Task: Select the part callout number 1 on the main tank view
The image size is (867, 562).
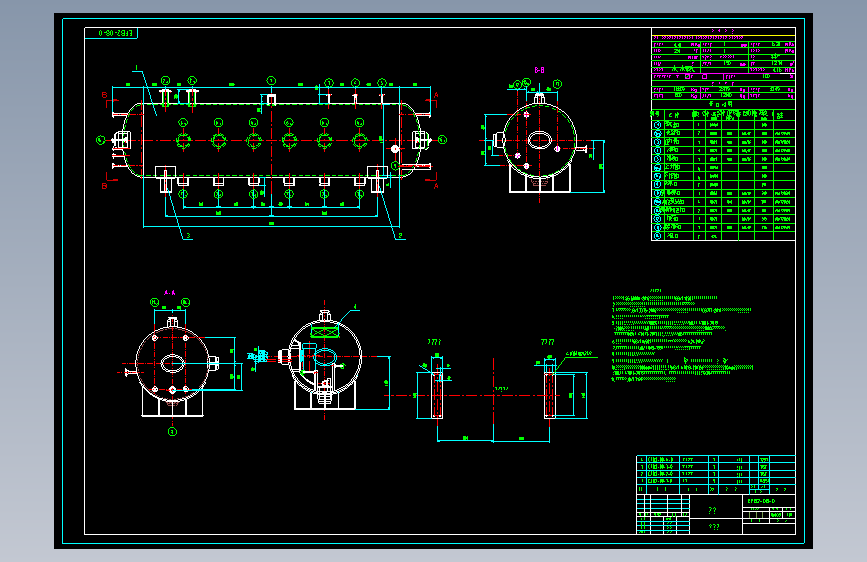Action: 136,68
